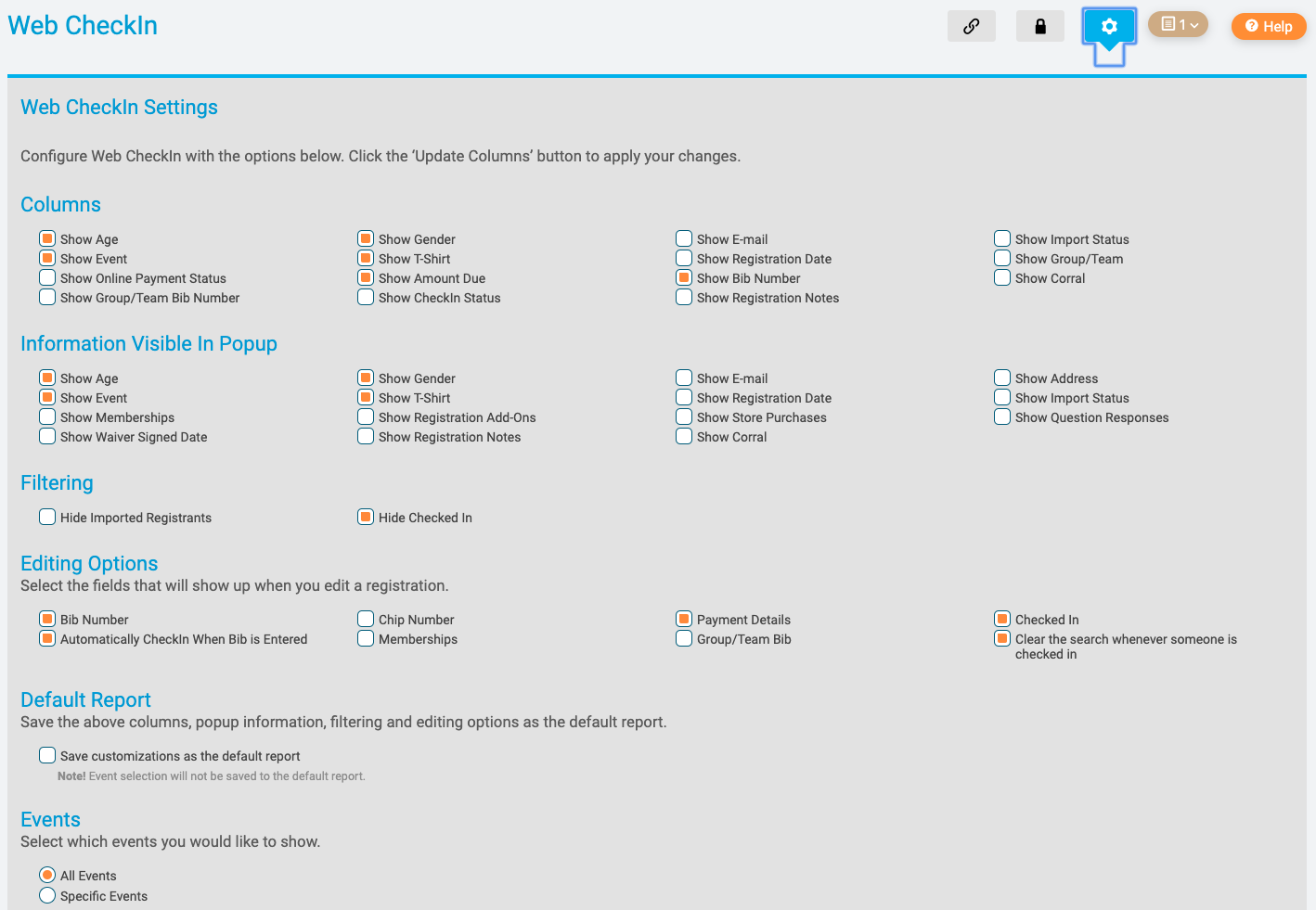Viewport: 1316px width, 910px height.
Task: Enable Show Registration Date under Columns
Action: (x=684, y=258)
